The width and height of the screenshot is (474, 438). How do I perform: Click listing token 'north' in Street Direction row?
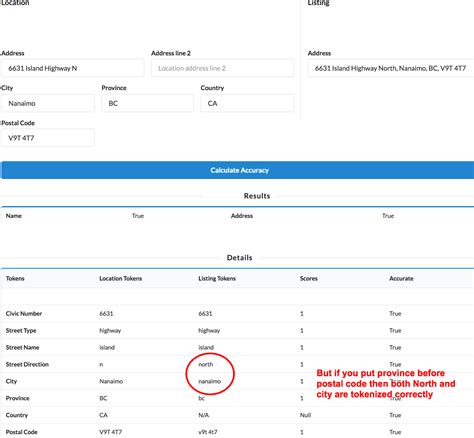[x=206, y=364]
